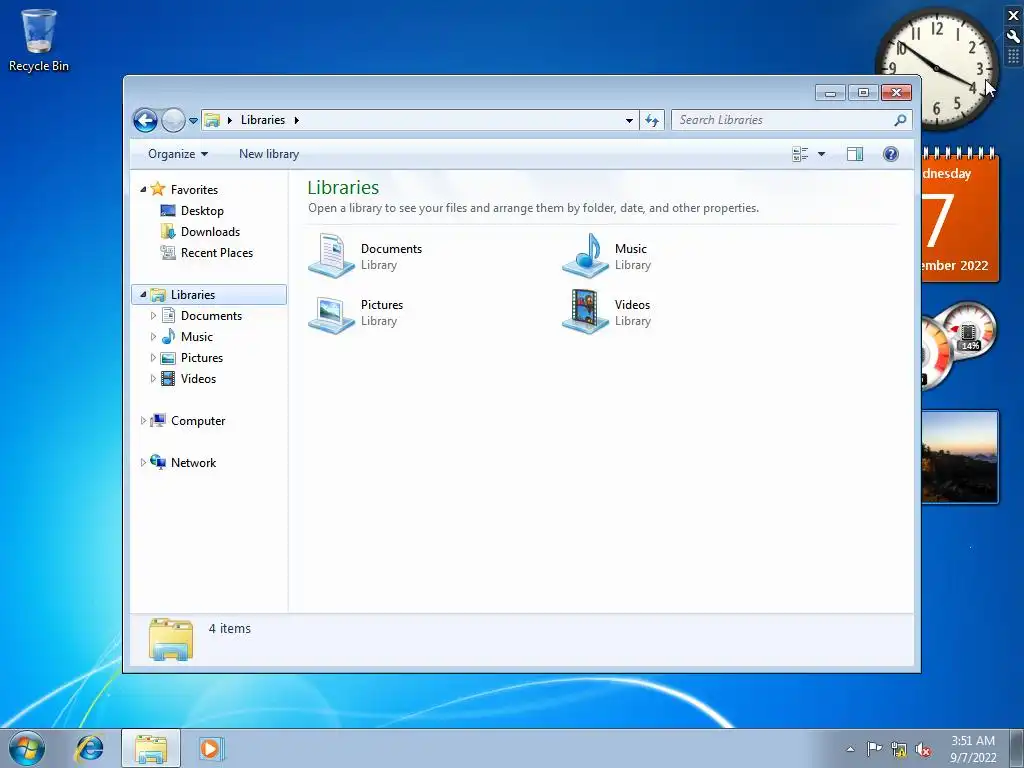1024x768 pixels.
Task: Expand the Computer node
Action: coord(143,421)
